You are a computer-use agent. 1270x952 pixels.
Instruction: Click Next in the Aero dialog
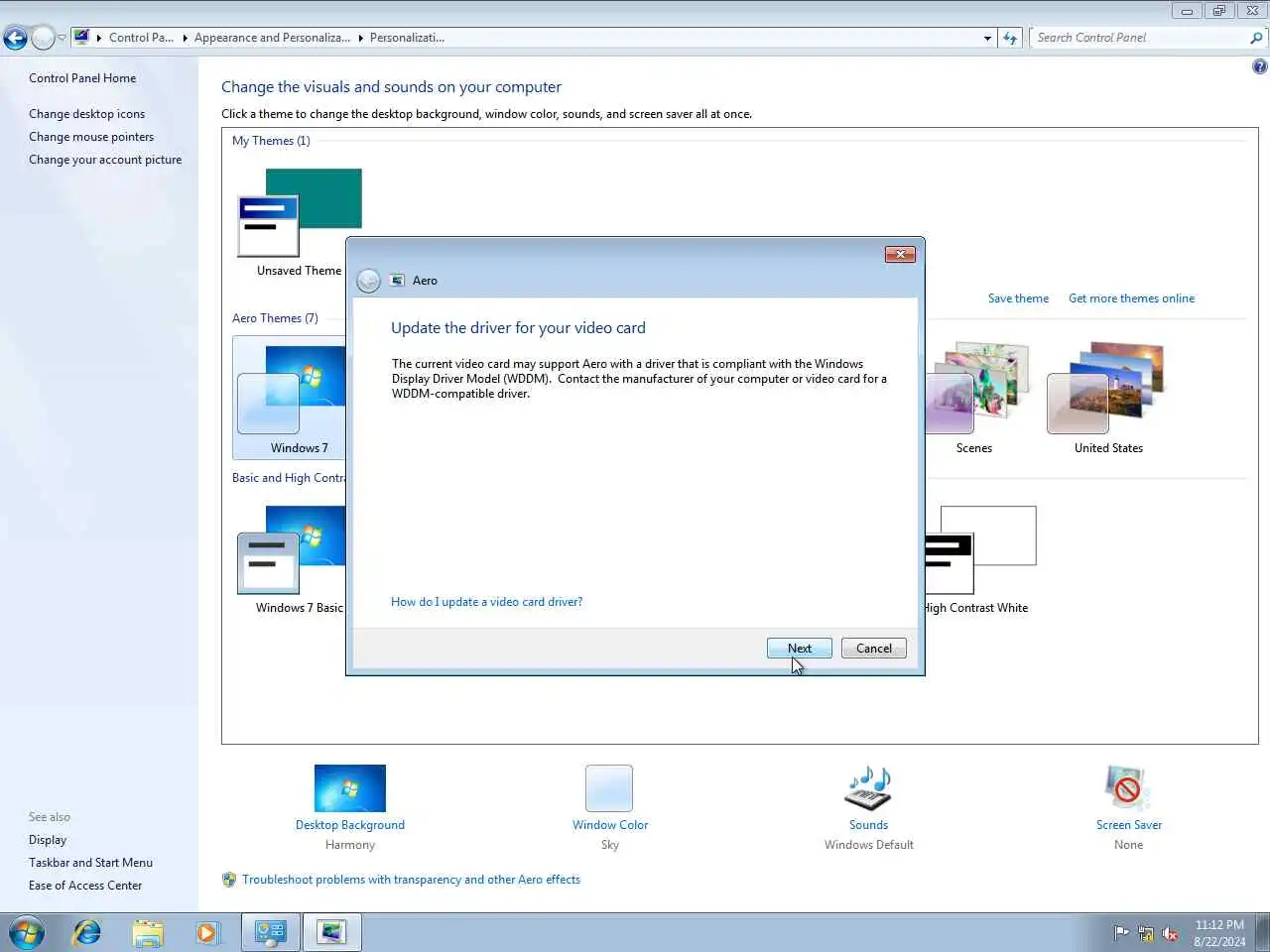point(799,649)
